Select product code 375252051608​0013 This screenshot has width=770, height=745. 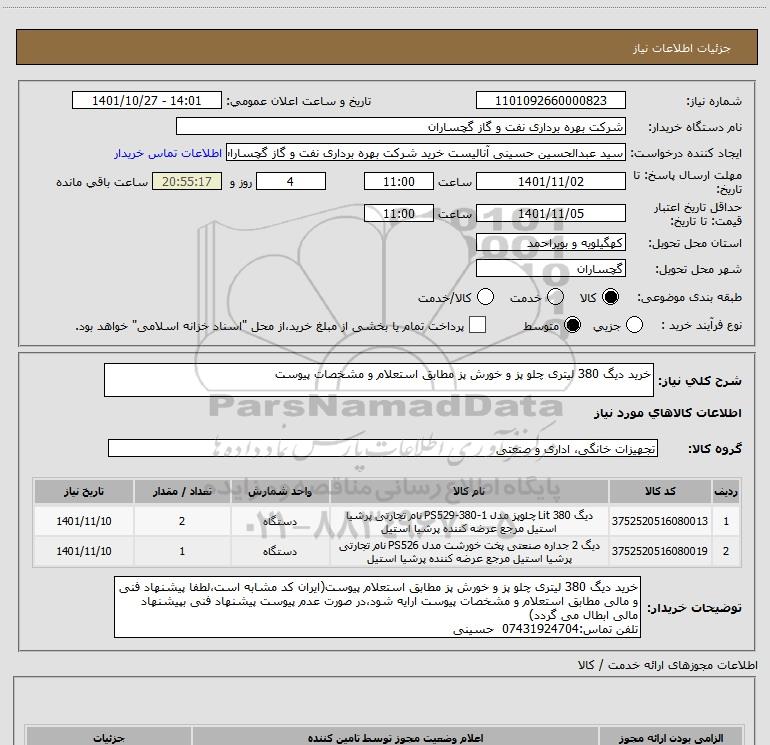[660, 521]
